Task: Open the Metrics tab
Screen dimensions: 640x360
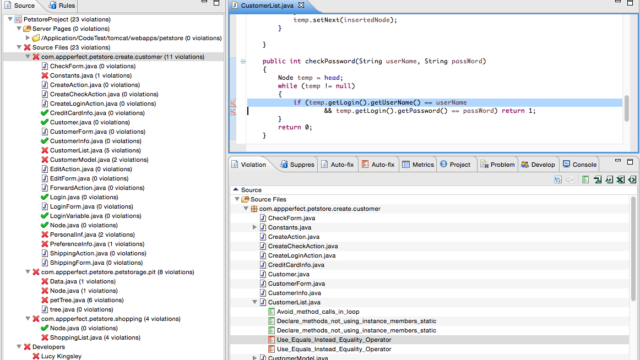Action: pos(418,164)
